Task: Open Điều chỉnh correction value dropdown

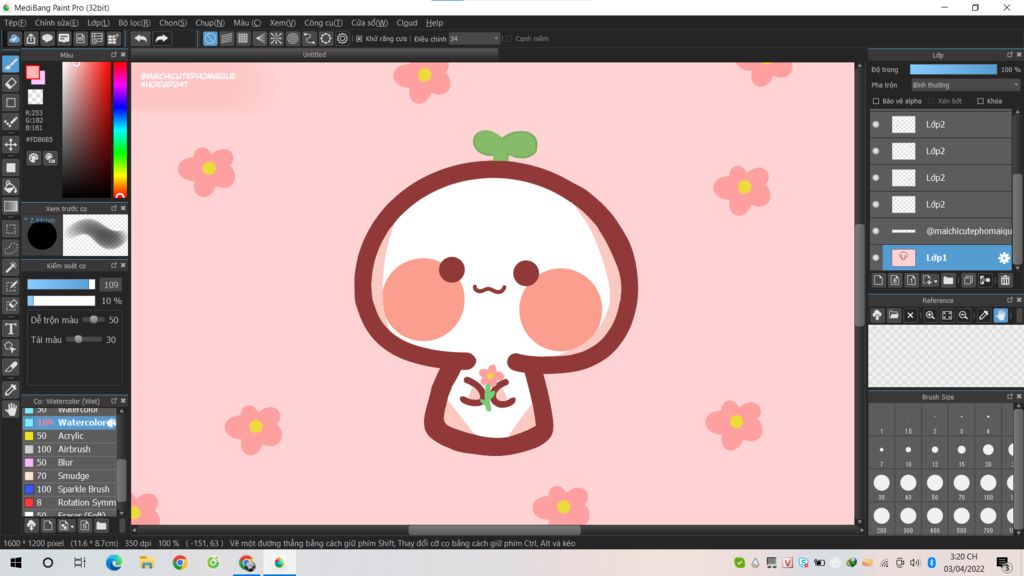Action: pos(474,39)
